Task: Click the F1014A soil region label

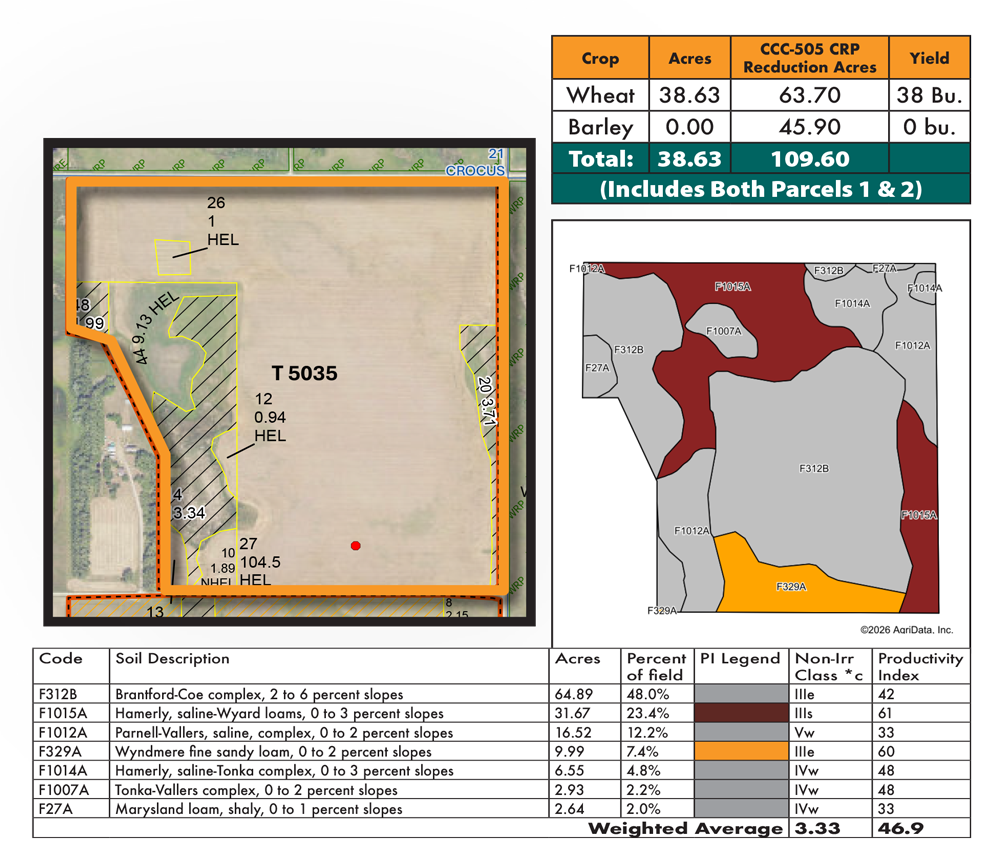Action: (852, 303)
